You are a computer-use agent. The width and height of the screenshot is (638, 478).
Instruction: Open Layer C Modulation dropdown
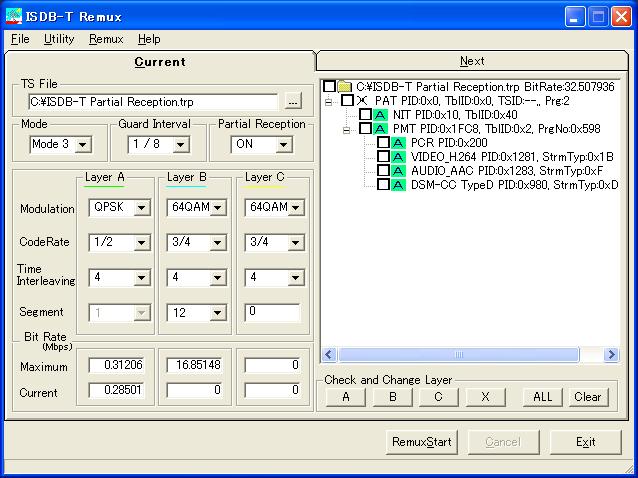point(296,207)
